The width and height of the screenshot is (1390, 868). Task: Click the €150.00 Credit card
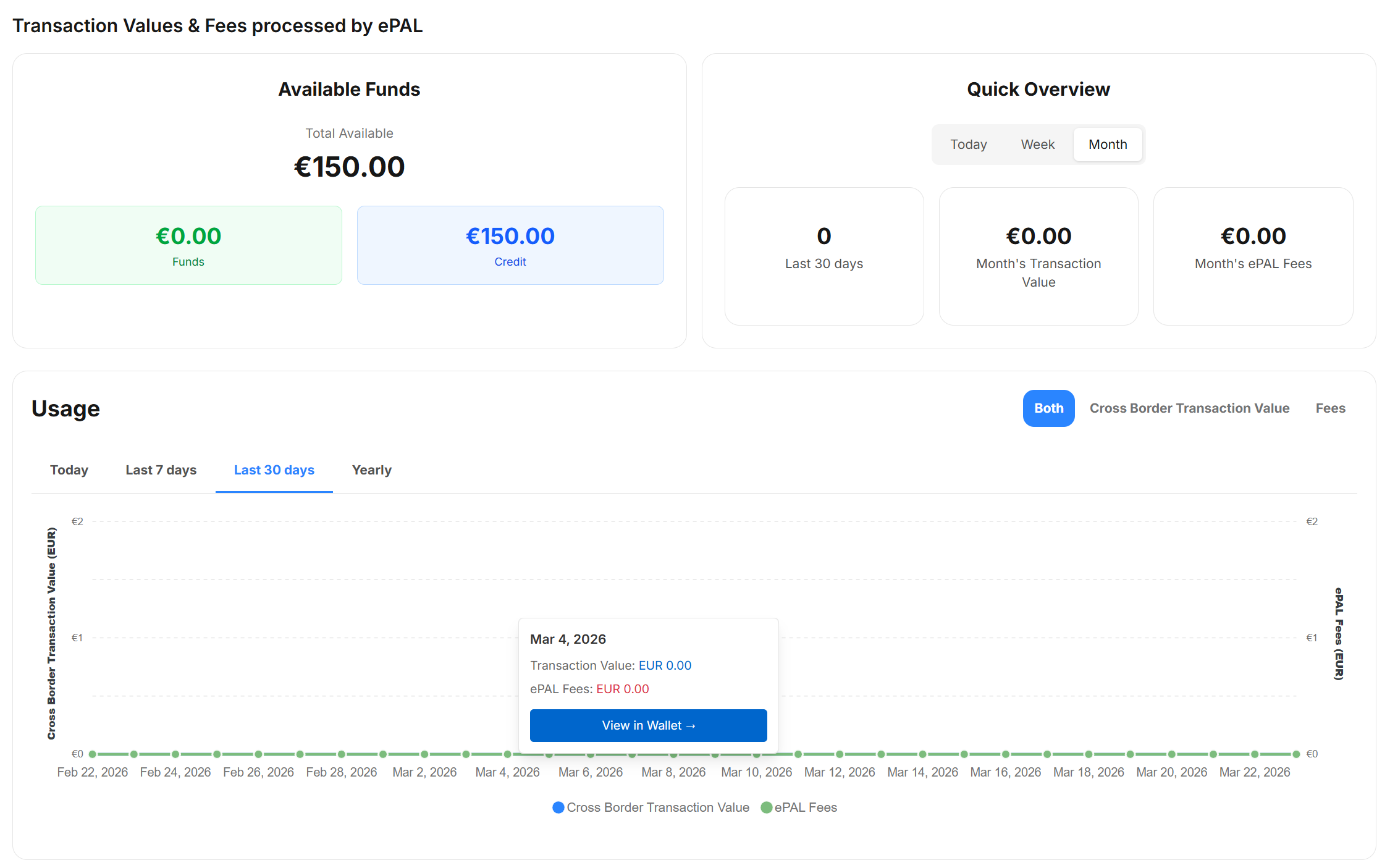click(510, 245)
